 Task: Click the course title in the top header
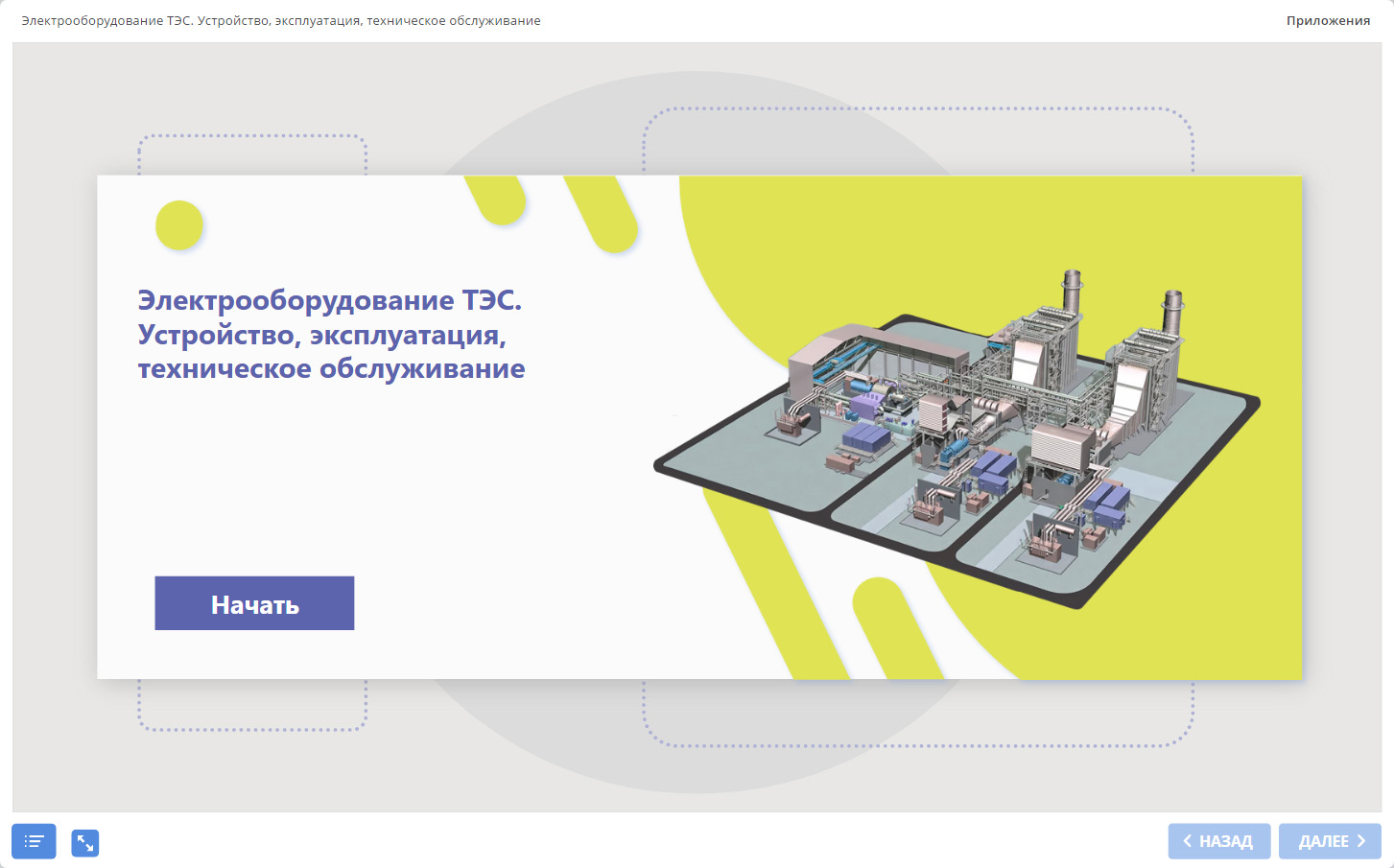[x=281, y=20]
